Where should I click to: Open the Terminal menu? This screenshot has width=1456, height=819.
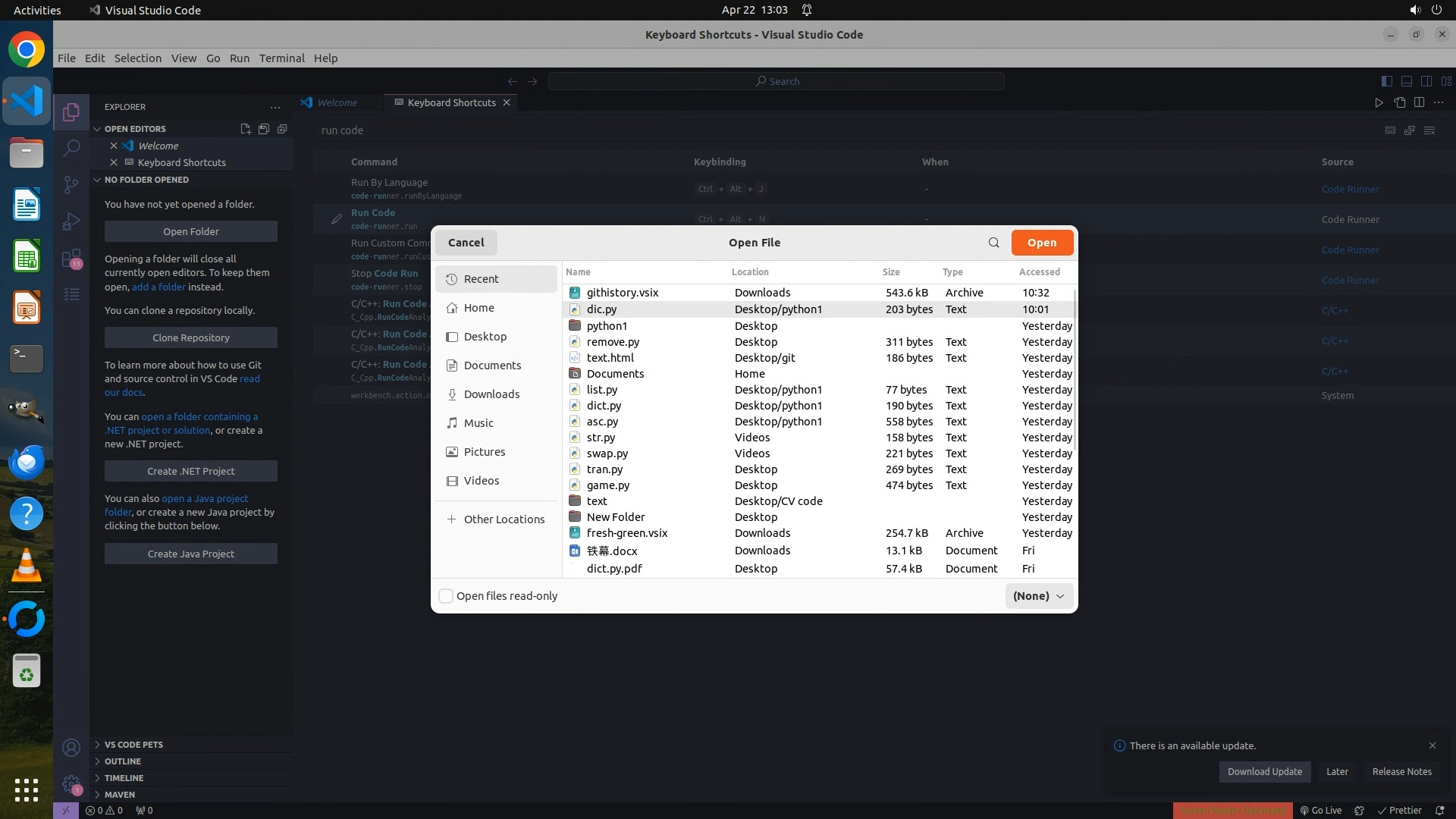281,58
